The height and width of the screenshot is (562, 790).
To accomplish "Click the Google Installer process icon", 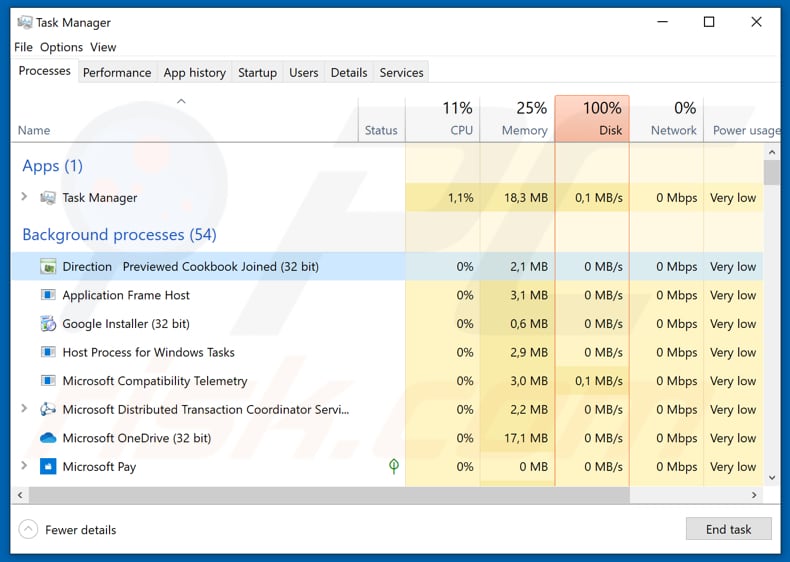I will click(x=48, y=324).
